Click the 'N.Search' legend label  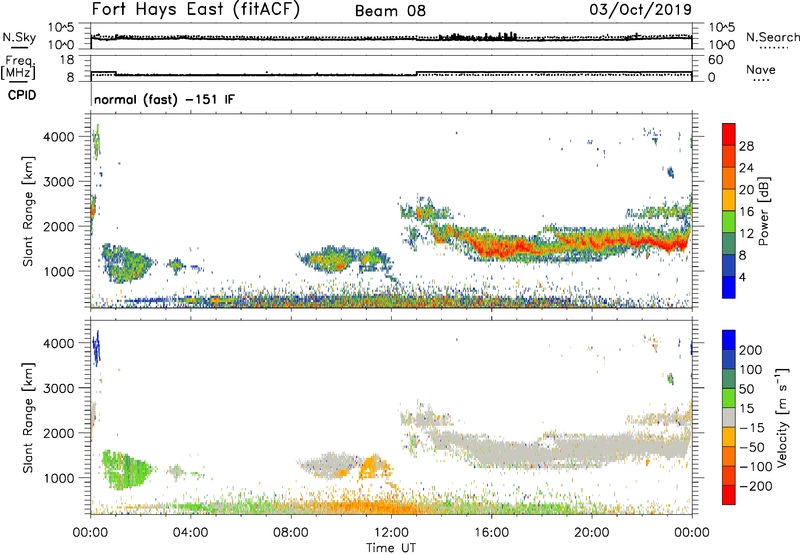point(772,37)
